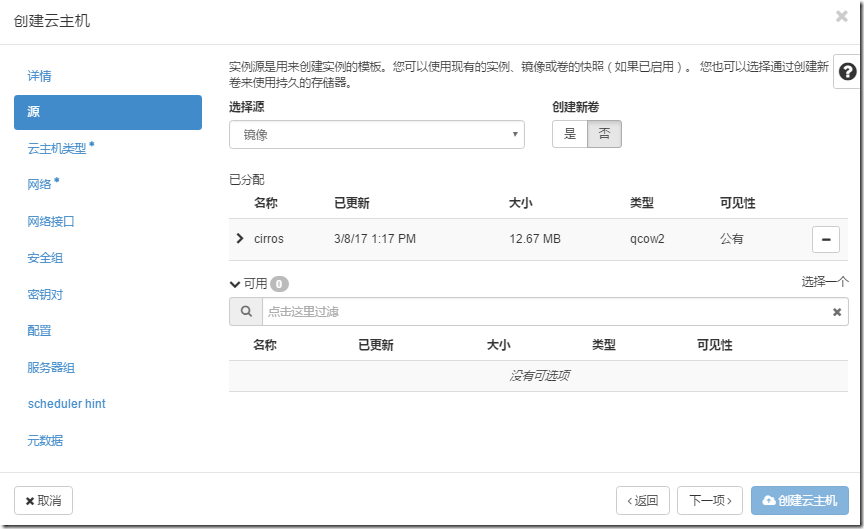
Task: Open the 网络接口 tab
Action: pos(51,222)
